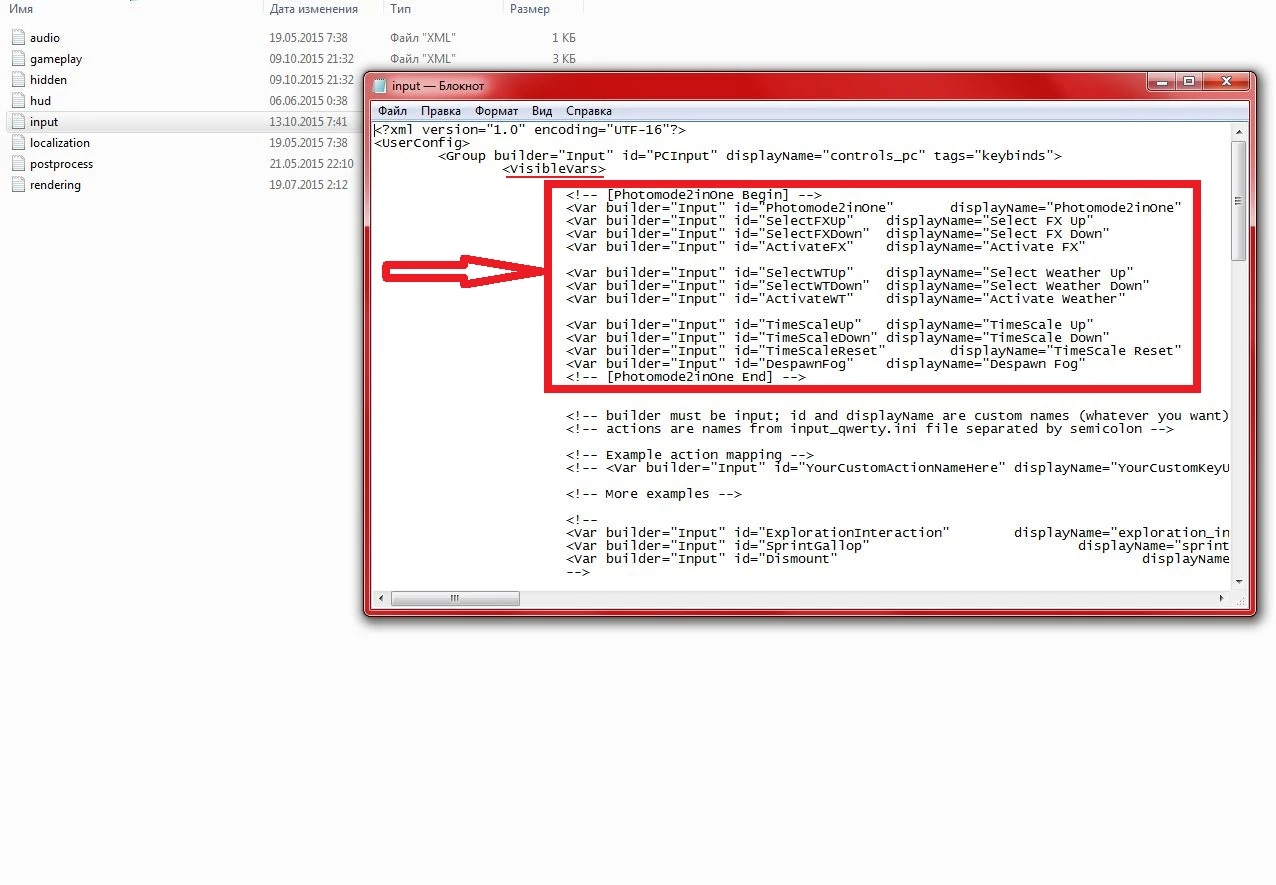Click the gameplay file icon
This screenshot has height=885, width=1276.
click(x=17, y=59)
